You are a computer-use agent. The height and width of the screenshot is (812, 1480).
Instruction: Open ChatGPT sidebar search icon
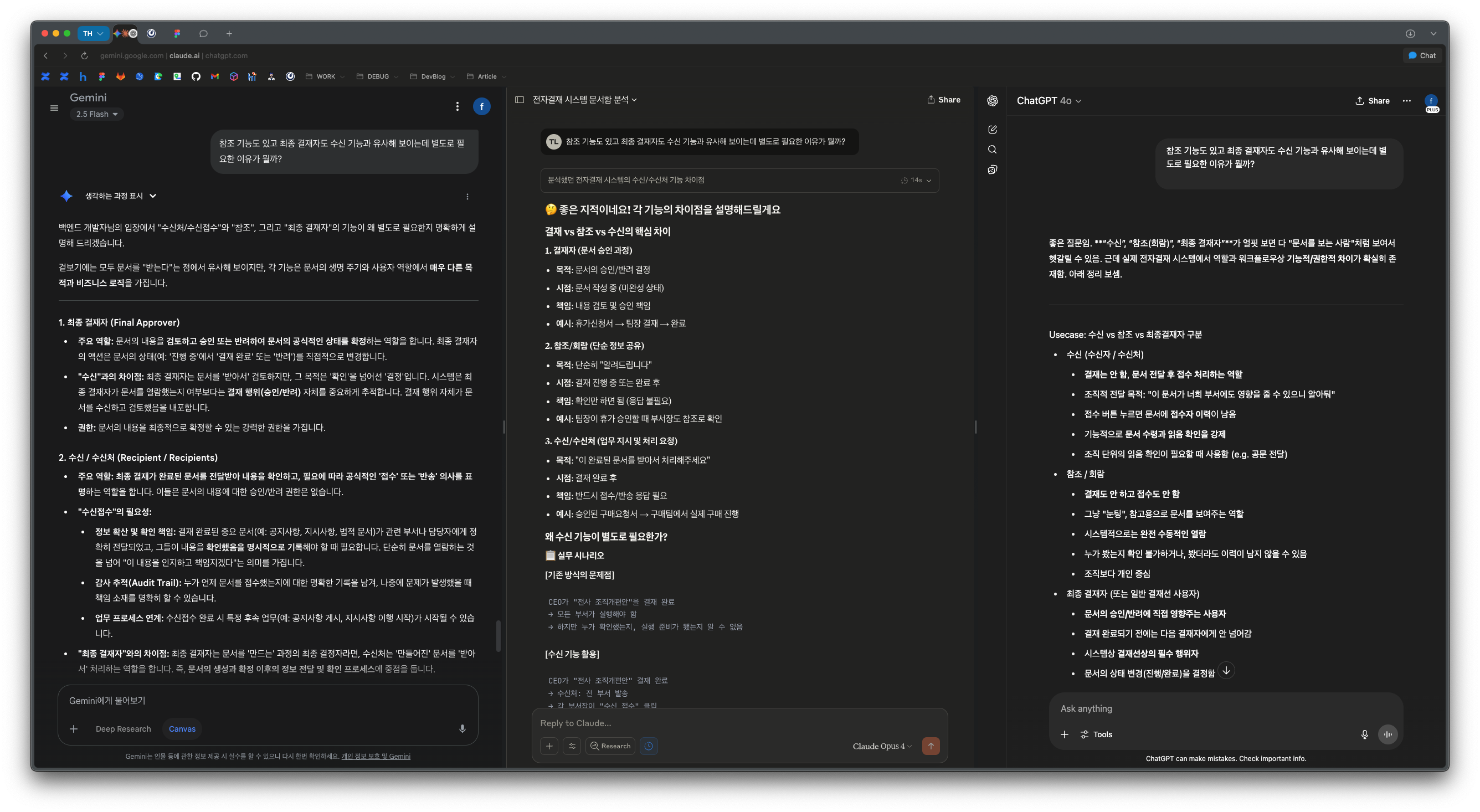pyautogui.click(x=992, y=150)
